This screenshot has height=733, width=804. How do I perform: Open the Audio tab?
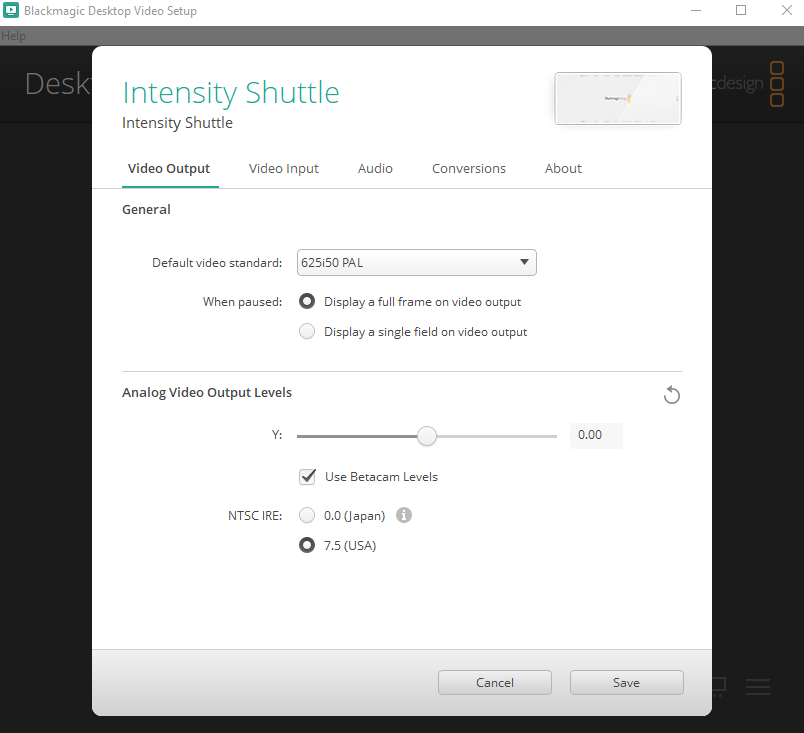pyautogui.click(x=375, y=169)
